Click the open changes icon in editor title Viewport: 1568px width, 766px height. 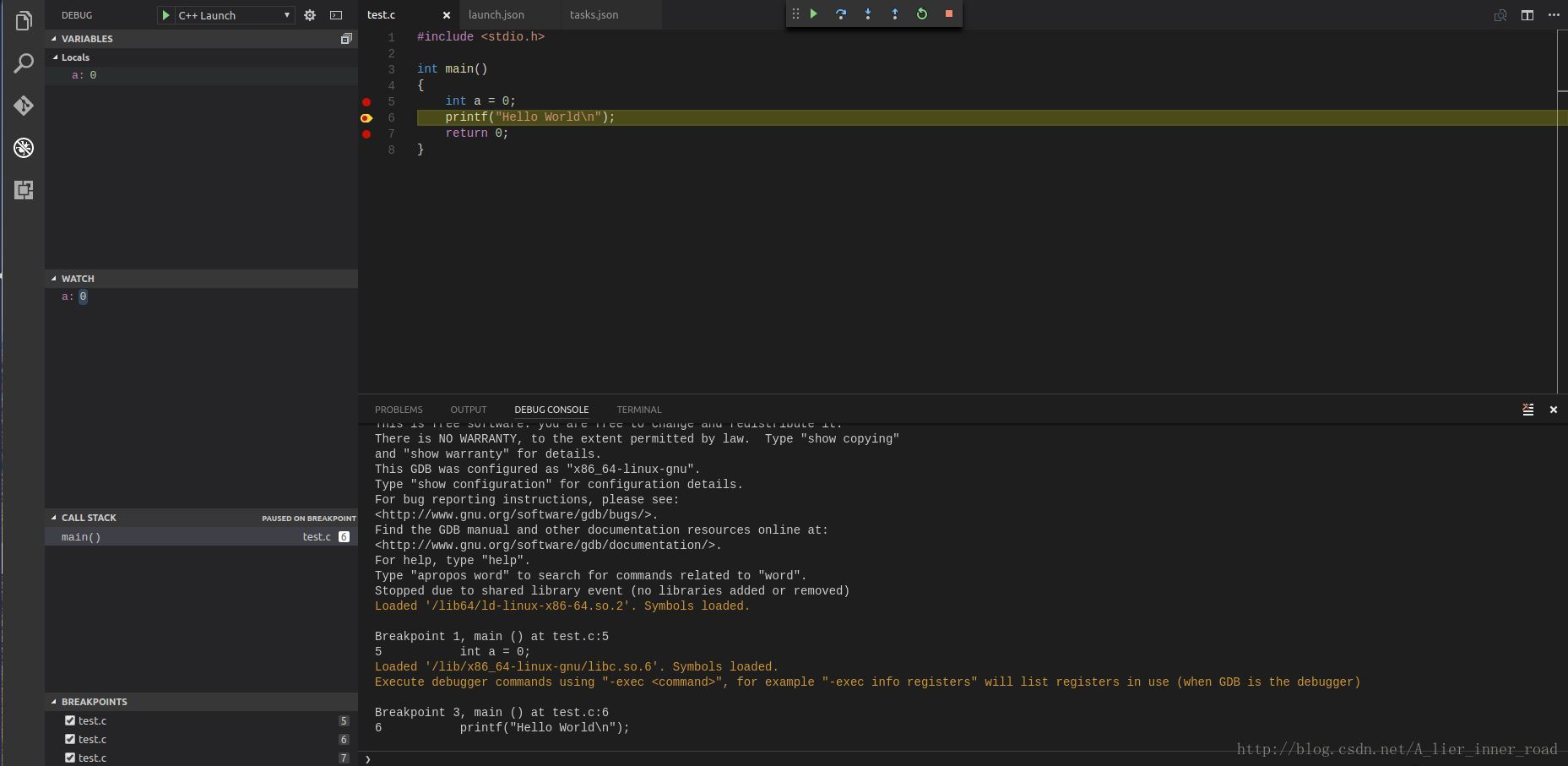pyautogui.click(x=1500, y=15)
